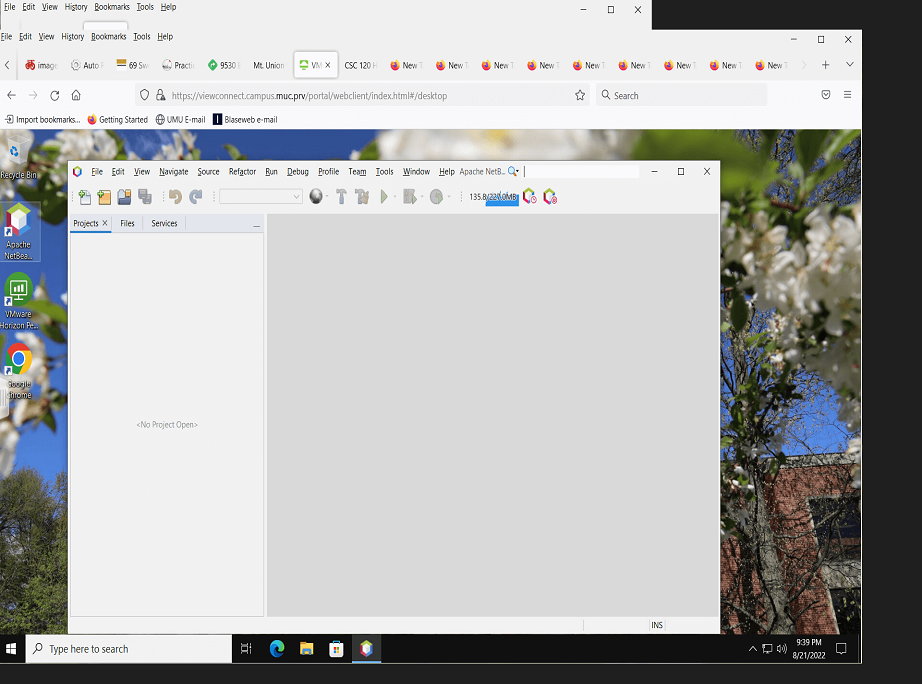Toggle INS insert mode in status bar

pyautogui.click(x=657, y=625)
